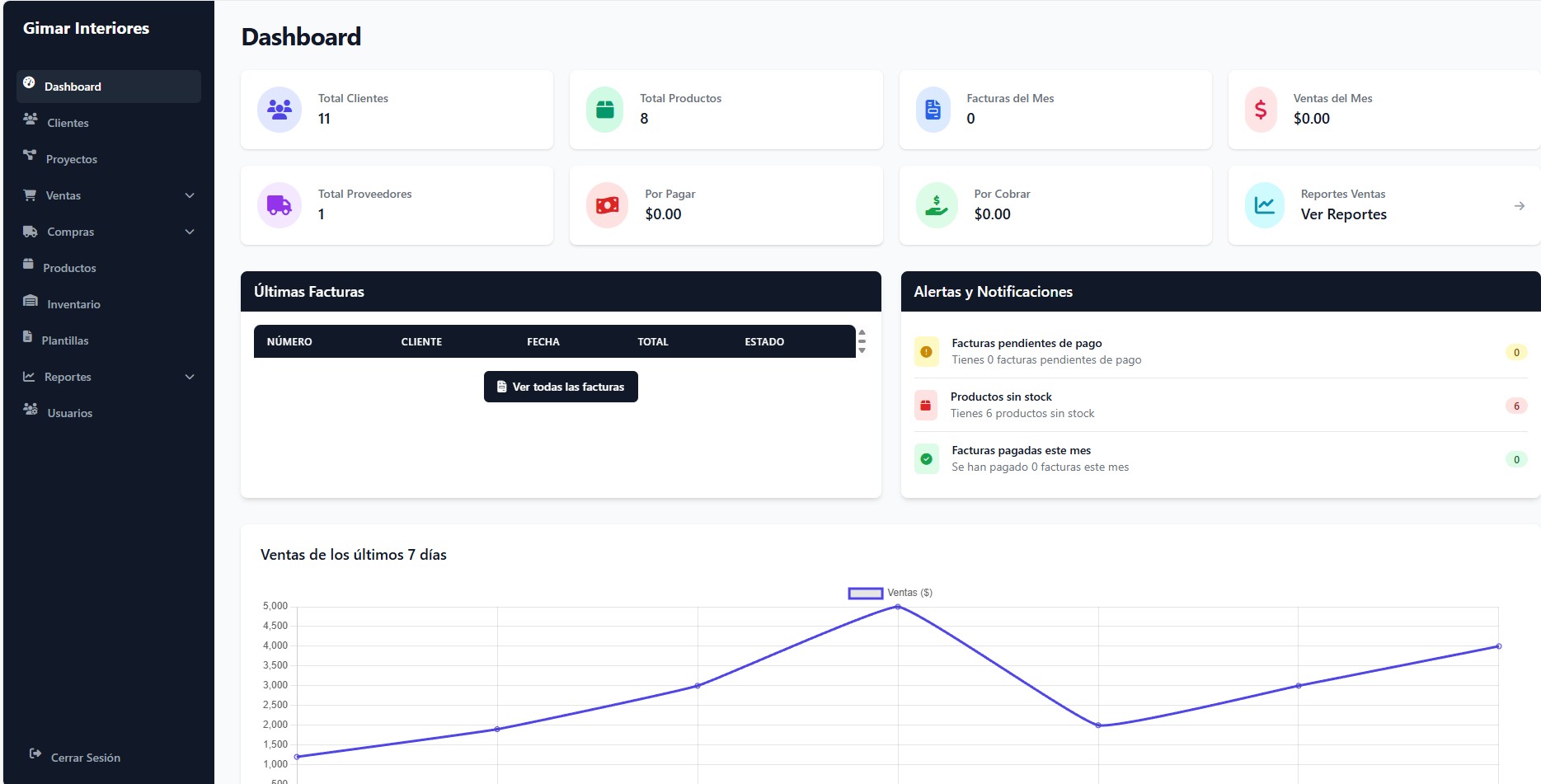Expand the Compras sidebar submenu chevron
The image size is (1541, 784).
190,232
